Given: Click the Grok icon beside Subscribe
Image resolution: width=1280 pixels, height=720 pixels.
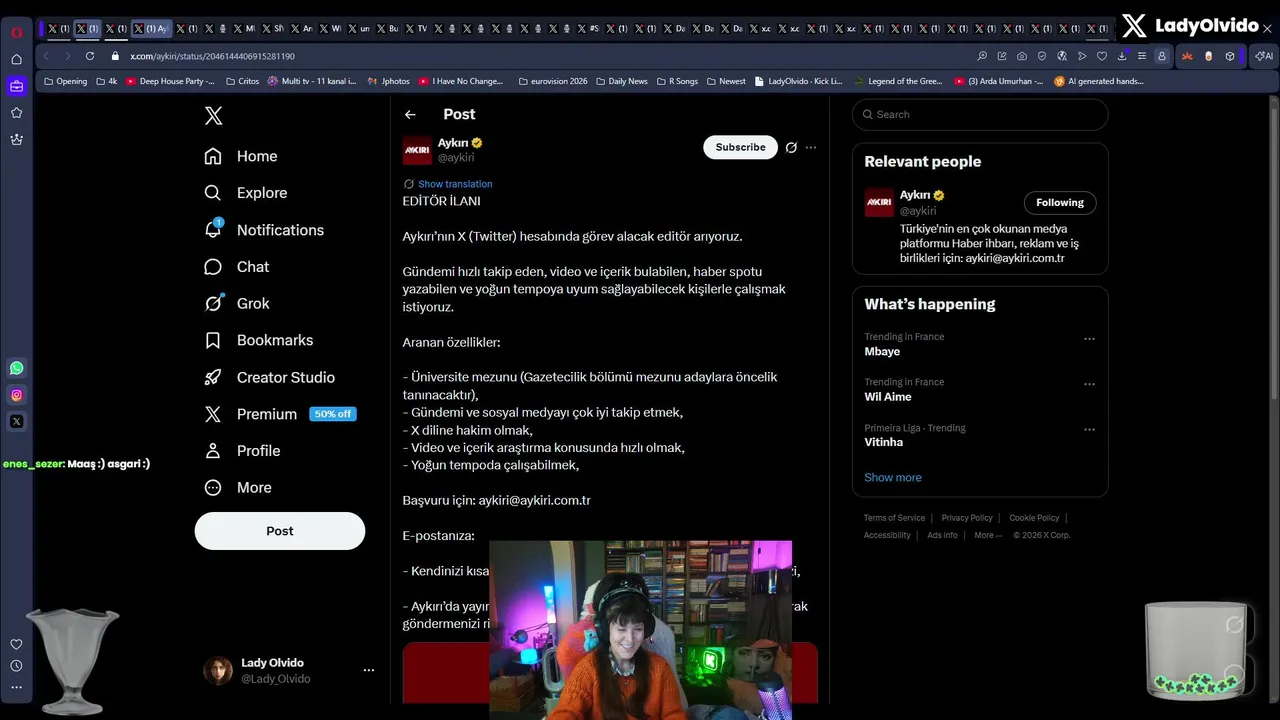Looking at the screenshot, I should [791, 147].
